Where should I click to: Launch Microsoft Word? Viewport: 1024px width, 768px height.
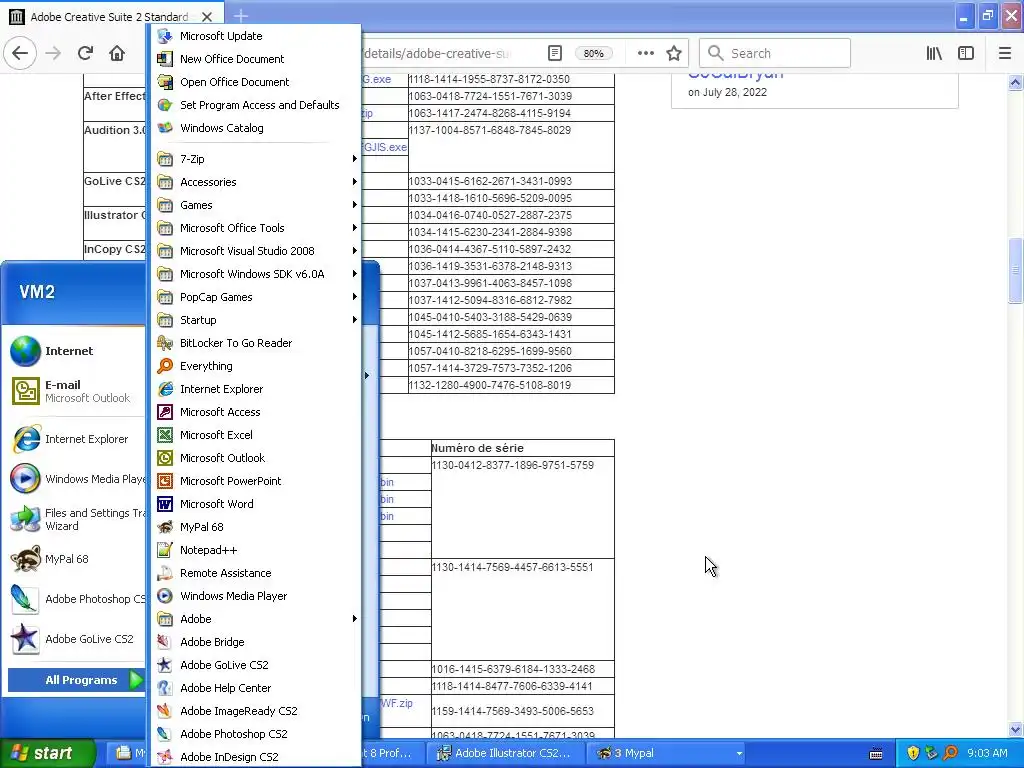pyautogui.click(x=255, y=504)
